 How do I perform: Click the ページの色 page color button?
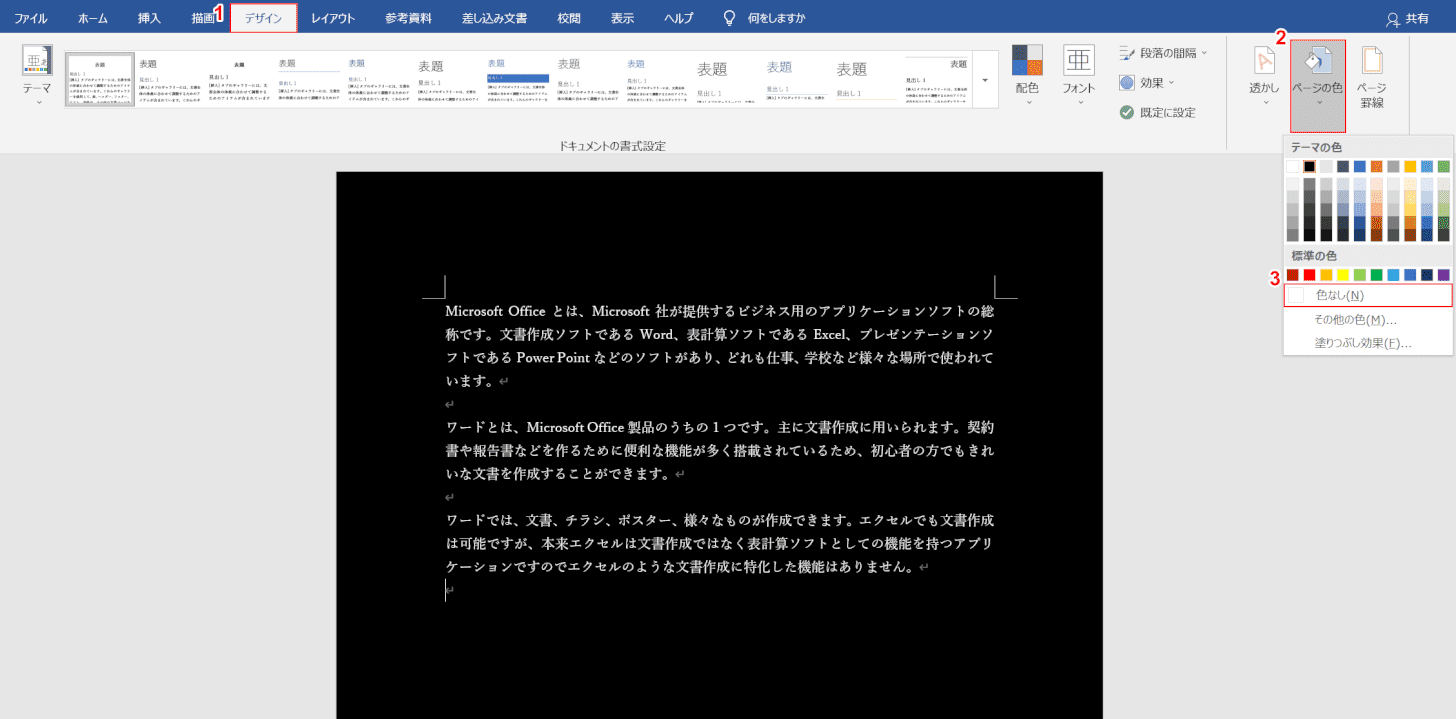[1318, 86]
